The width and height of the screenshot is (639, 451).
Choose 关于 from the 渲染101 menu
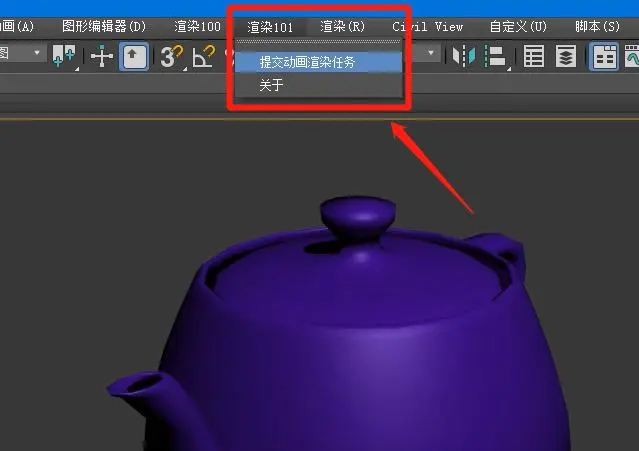pyautogui.click(x=319, y=85)
